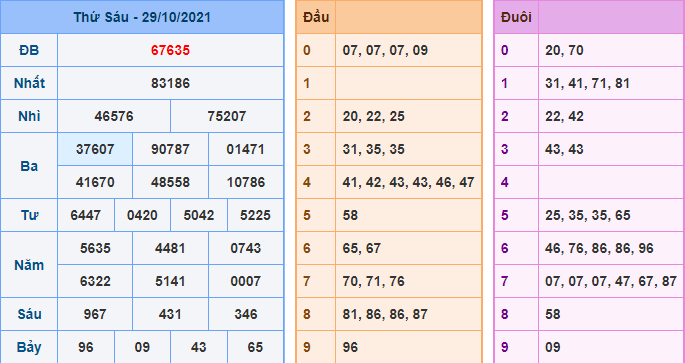Screen dimensions: 685x363
Task: Click Đuôi row 1 values 31, 41, 71, 81
Action: click(588, 83)
